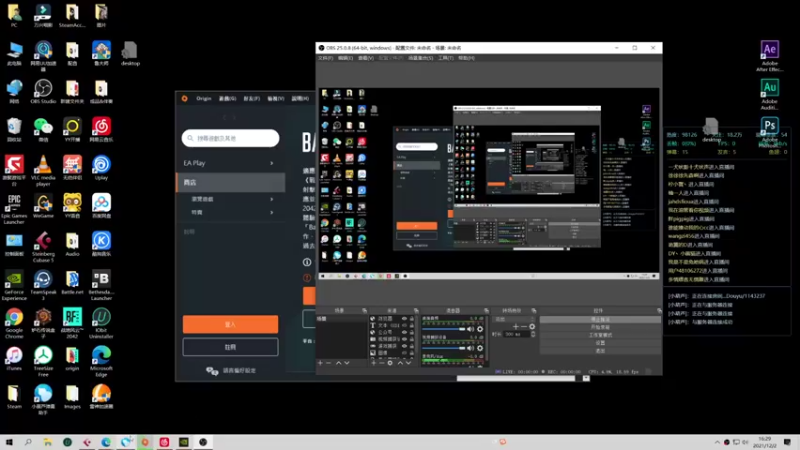Toggle visibility eye of 图像 source
This screenshot has height=450, width=800.
(x=404, y=353)
